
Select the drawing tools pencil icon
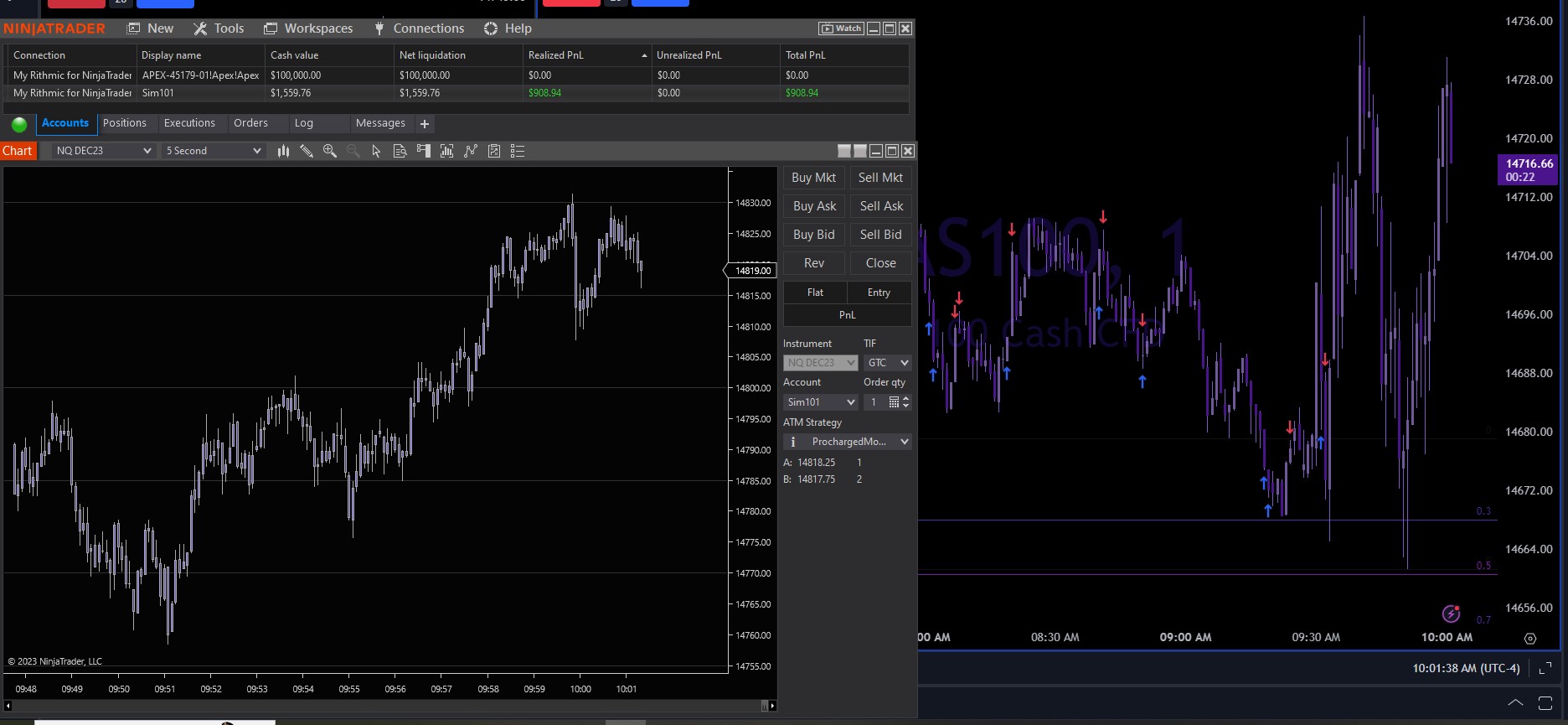point(307,151)
